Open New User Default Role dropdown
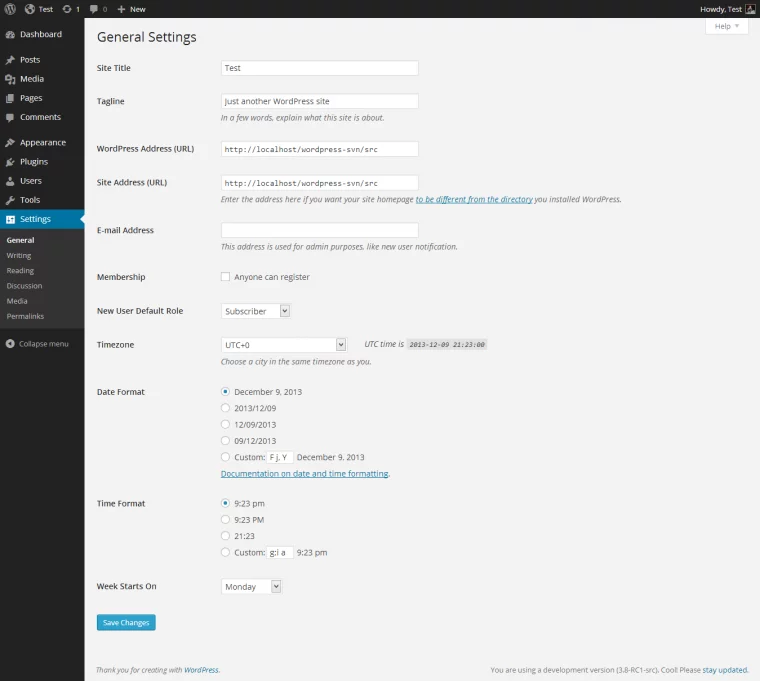 255,311
